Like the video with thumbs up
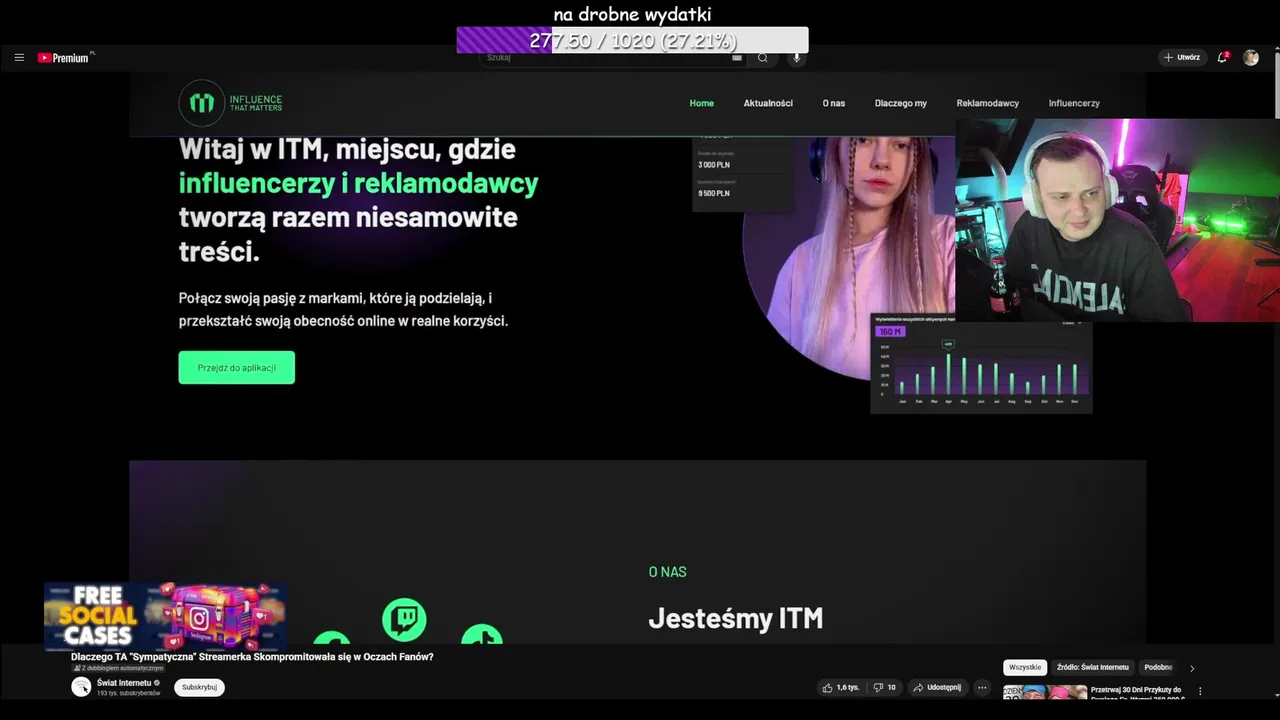 (x=841, y=688)
